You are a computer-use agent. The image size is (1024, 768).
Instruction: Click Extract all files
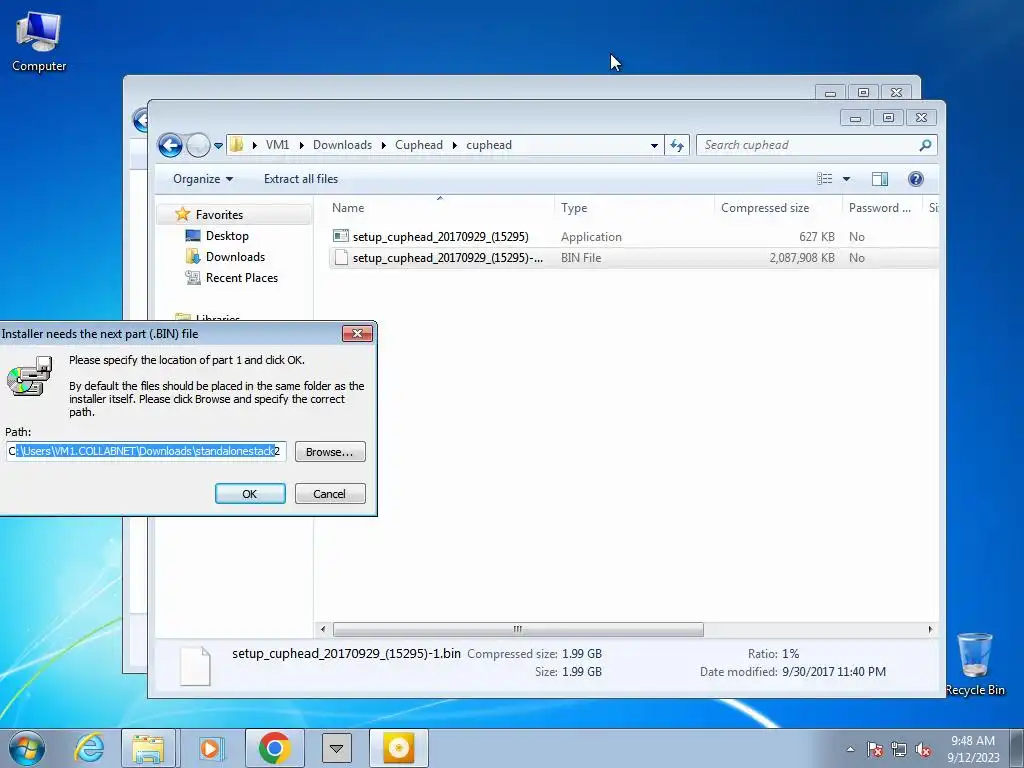(x=301, y=179)
